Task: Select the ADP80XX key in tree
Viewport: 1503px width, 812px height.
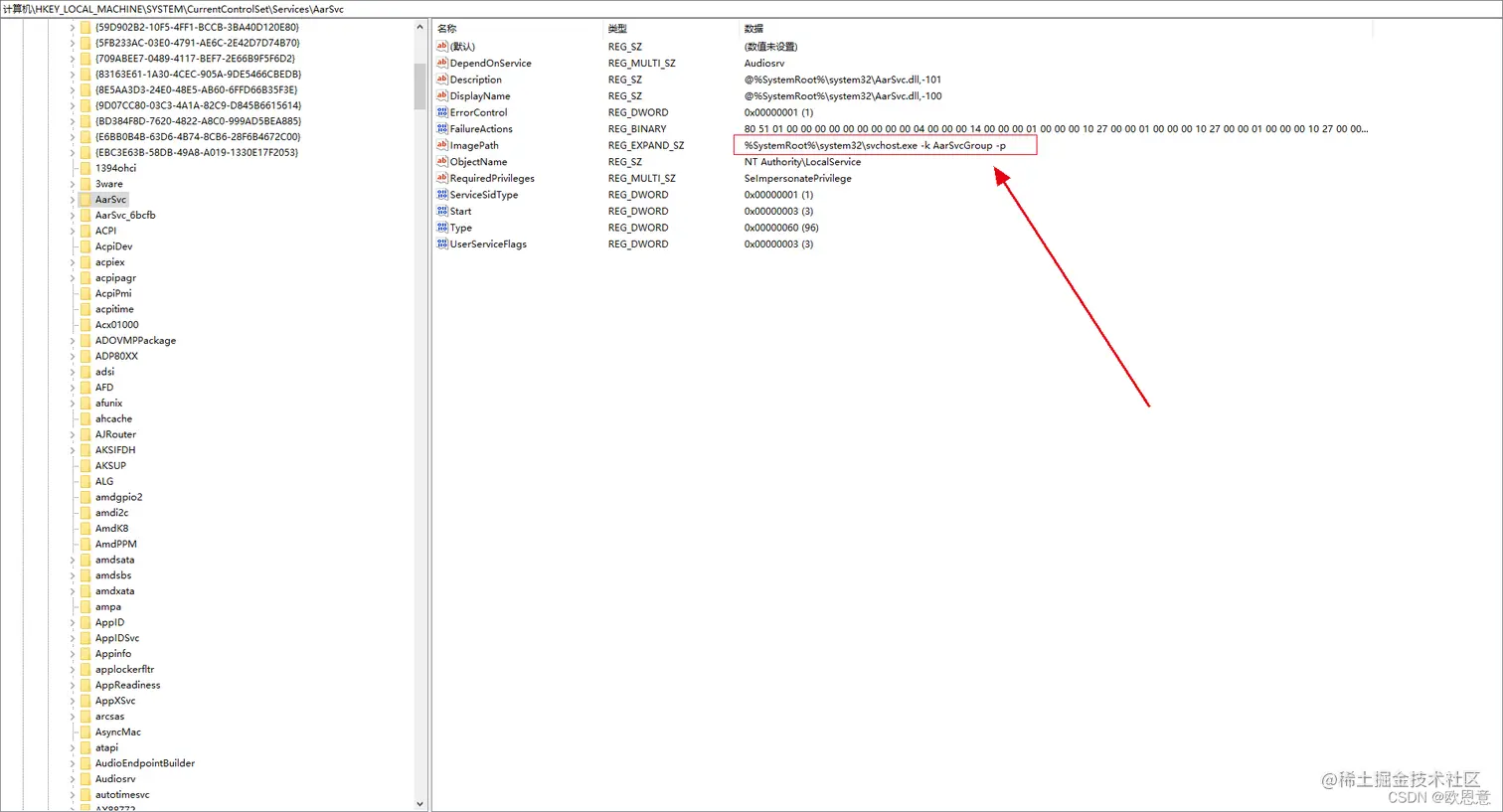Action: [116, 356]
